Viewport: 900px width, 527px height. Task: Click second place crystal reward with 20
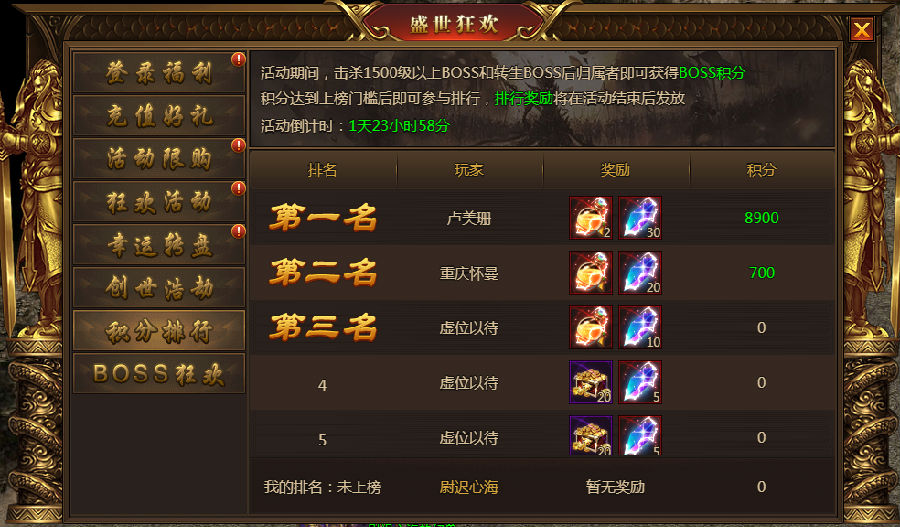[x=640, y=273]
